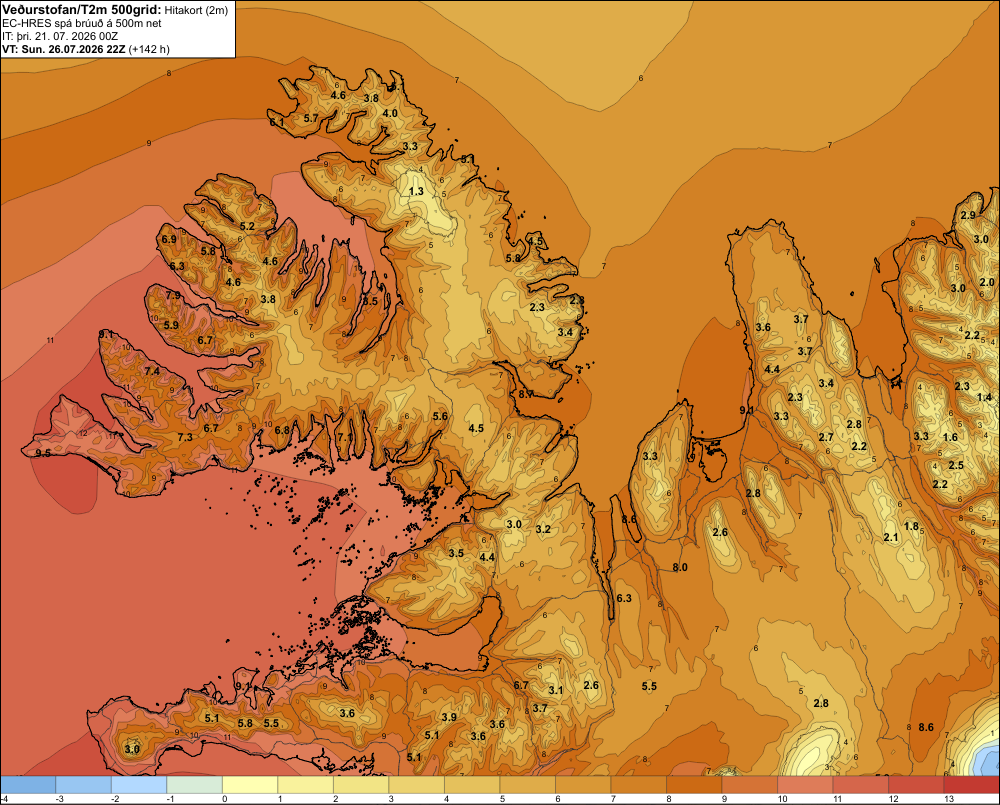Click the '5.7' temperature value
The height and width of the screenshot is (805, 1000).
(x=311, y=119)
